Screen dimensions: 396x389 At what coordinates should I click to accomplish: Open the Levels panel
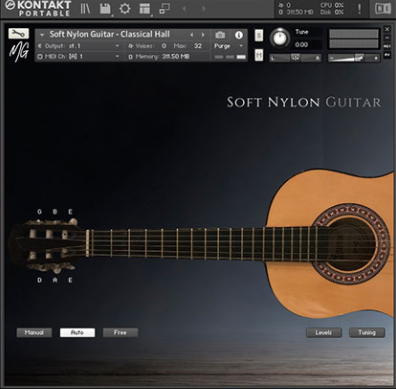(324, 333)
